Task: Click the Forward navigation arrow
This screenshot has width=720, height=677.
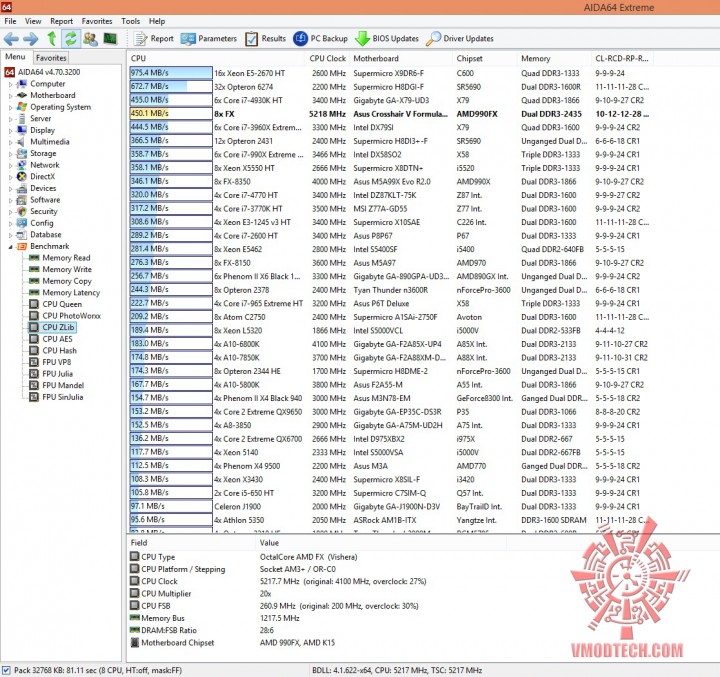Action: (x=31, y=39)
